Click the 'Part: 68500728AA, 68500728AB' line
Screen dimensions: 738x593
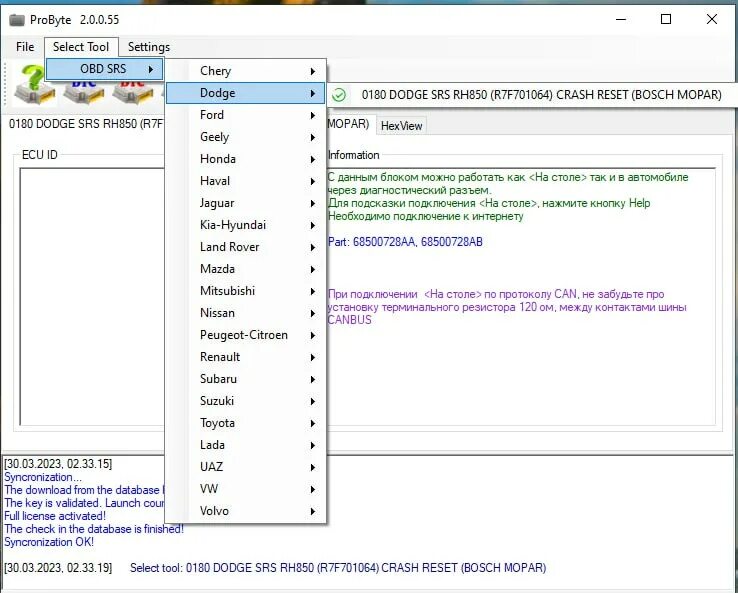point(405,242)
